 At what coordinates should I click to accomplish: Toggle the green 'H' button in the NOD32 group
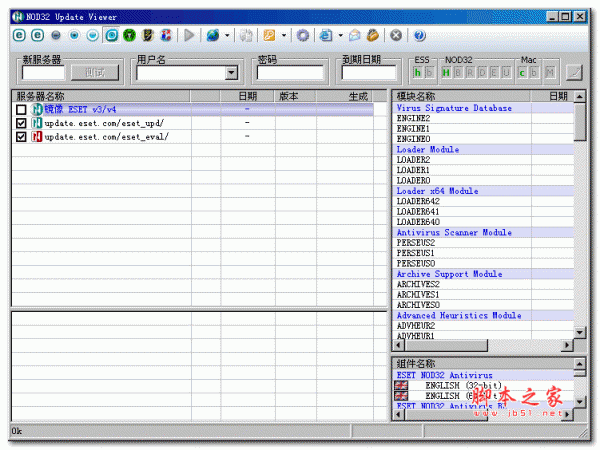pos(446,72)
